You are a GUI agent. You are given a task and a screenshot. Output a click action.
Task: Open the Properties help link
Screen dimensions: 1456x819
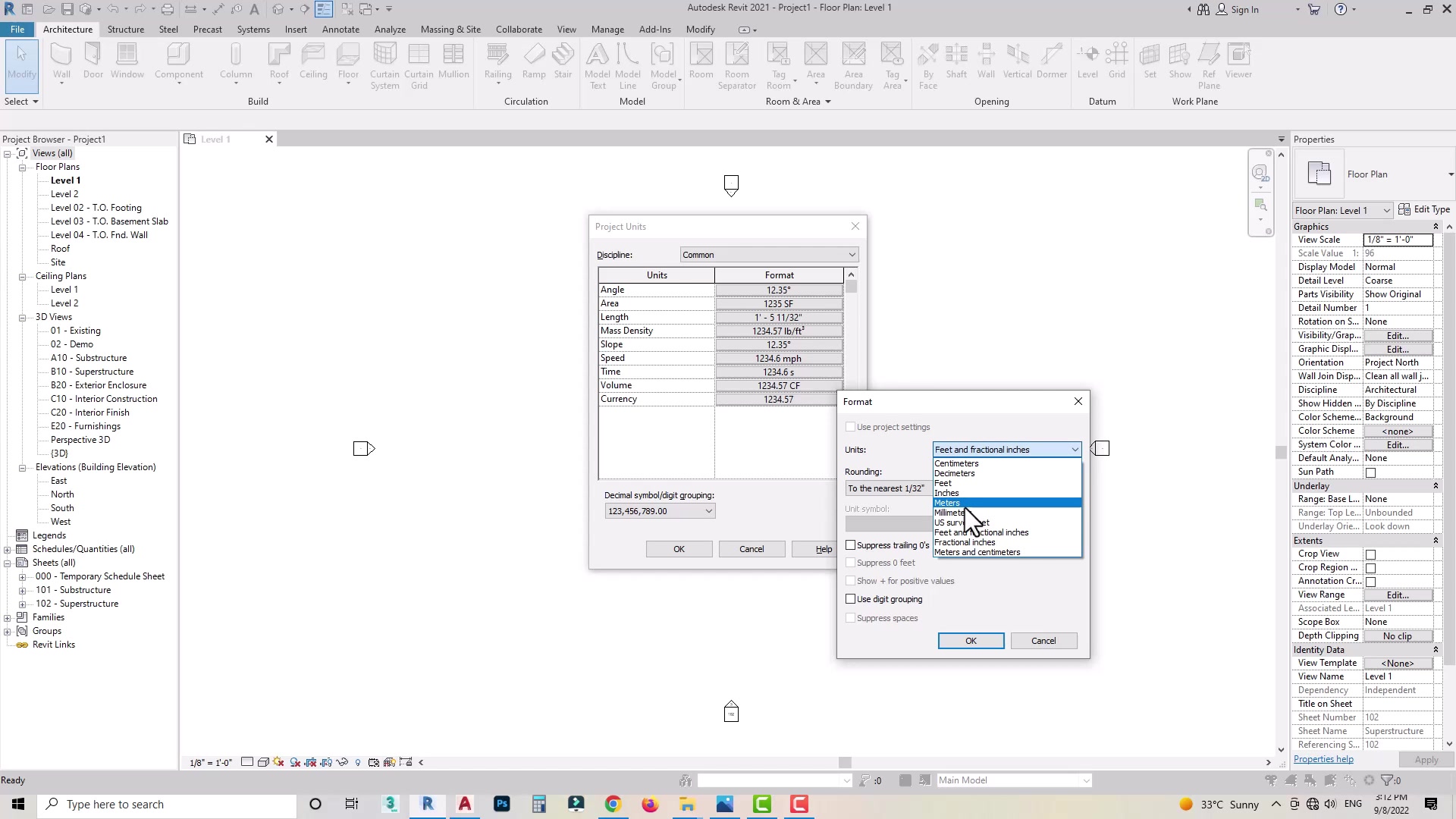pos(1323,759)
